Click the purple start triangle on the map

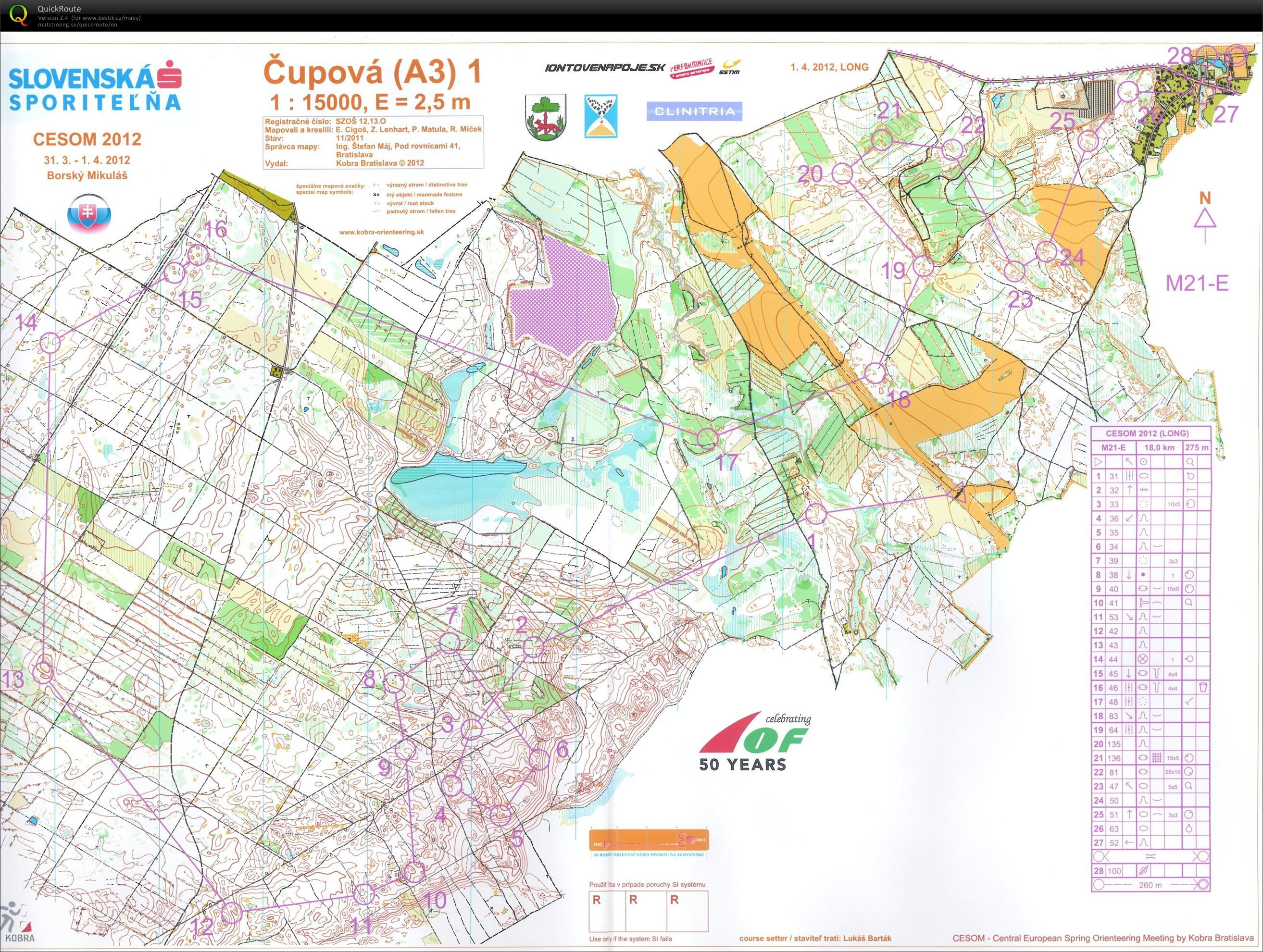959,493
